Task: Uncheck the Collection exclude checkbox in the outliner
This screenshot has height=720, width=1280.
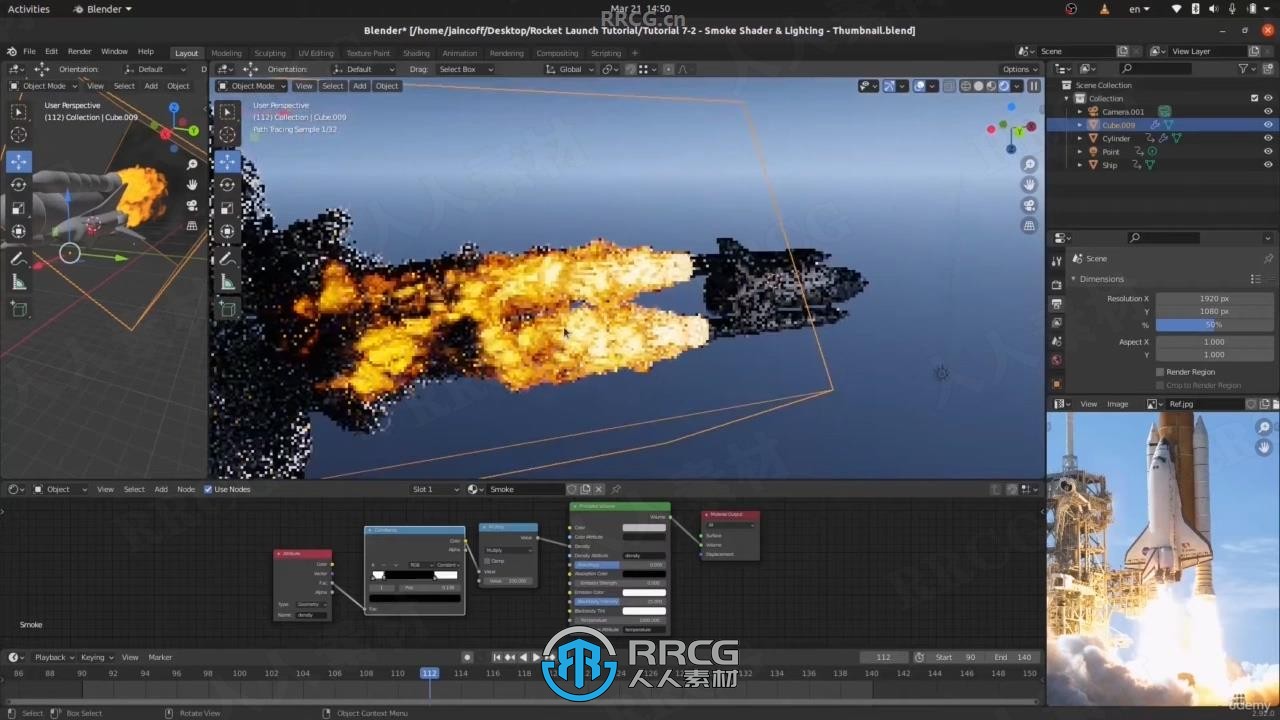Action: pyautogui.click(x=1254, y=98)
